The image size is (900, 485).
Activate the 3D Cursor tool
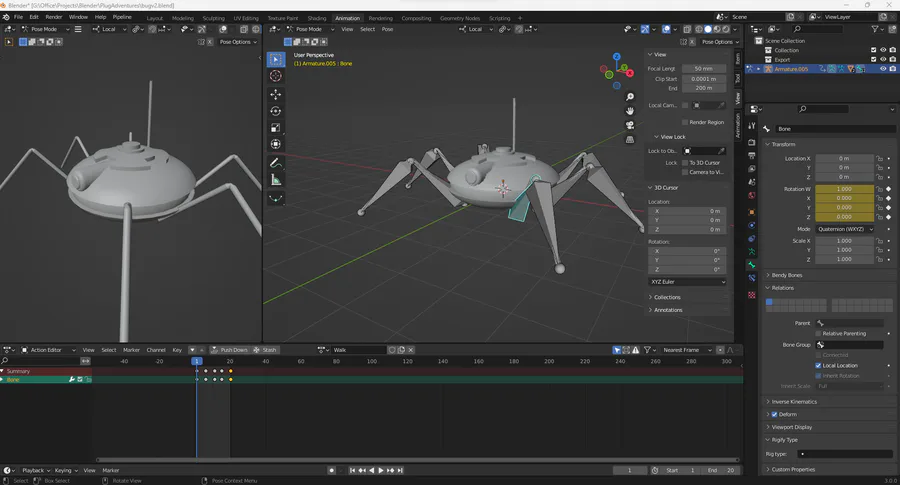[275, 76]
